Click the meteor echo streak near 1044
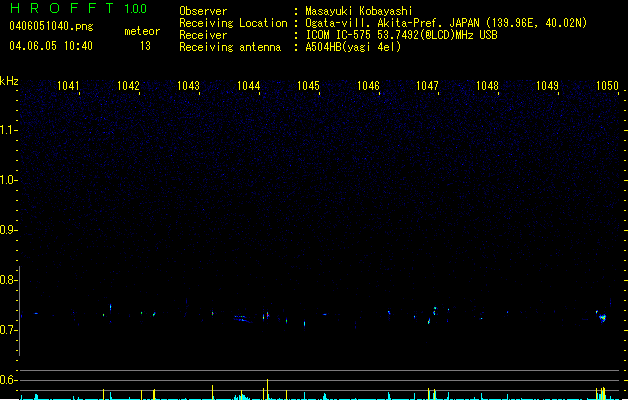 [243, 319]
